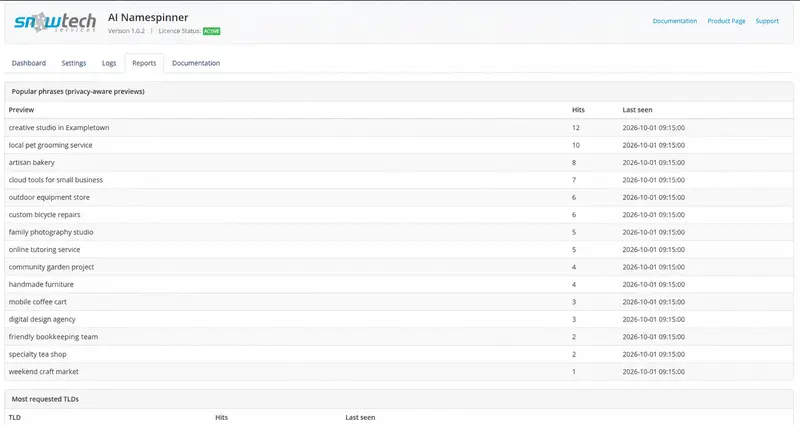Select 'creative studio in Exampletown' row
The width and height of the screenshot is (800, 425).
399,128
